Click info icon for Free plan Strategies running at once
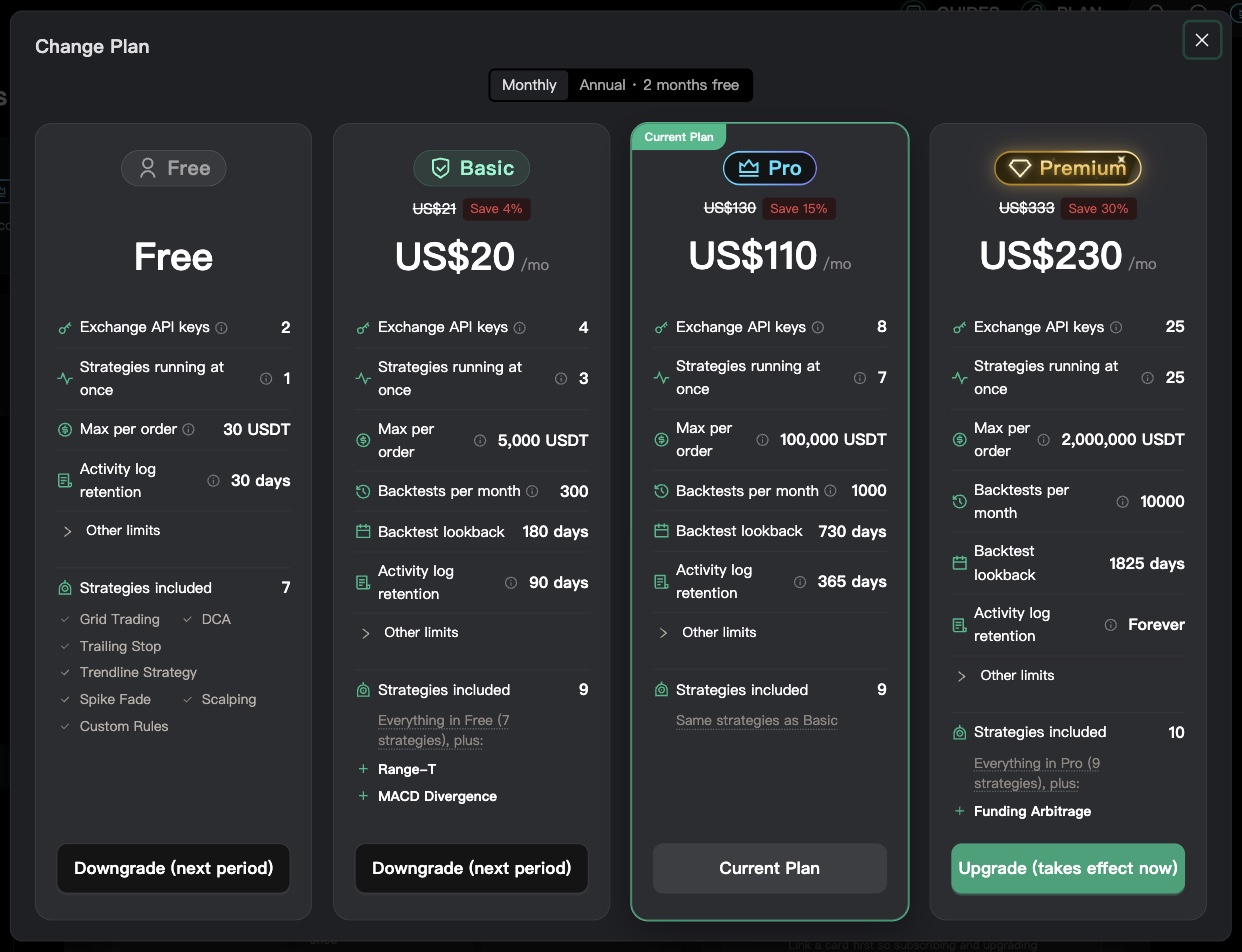 point(266,379)
